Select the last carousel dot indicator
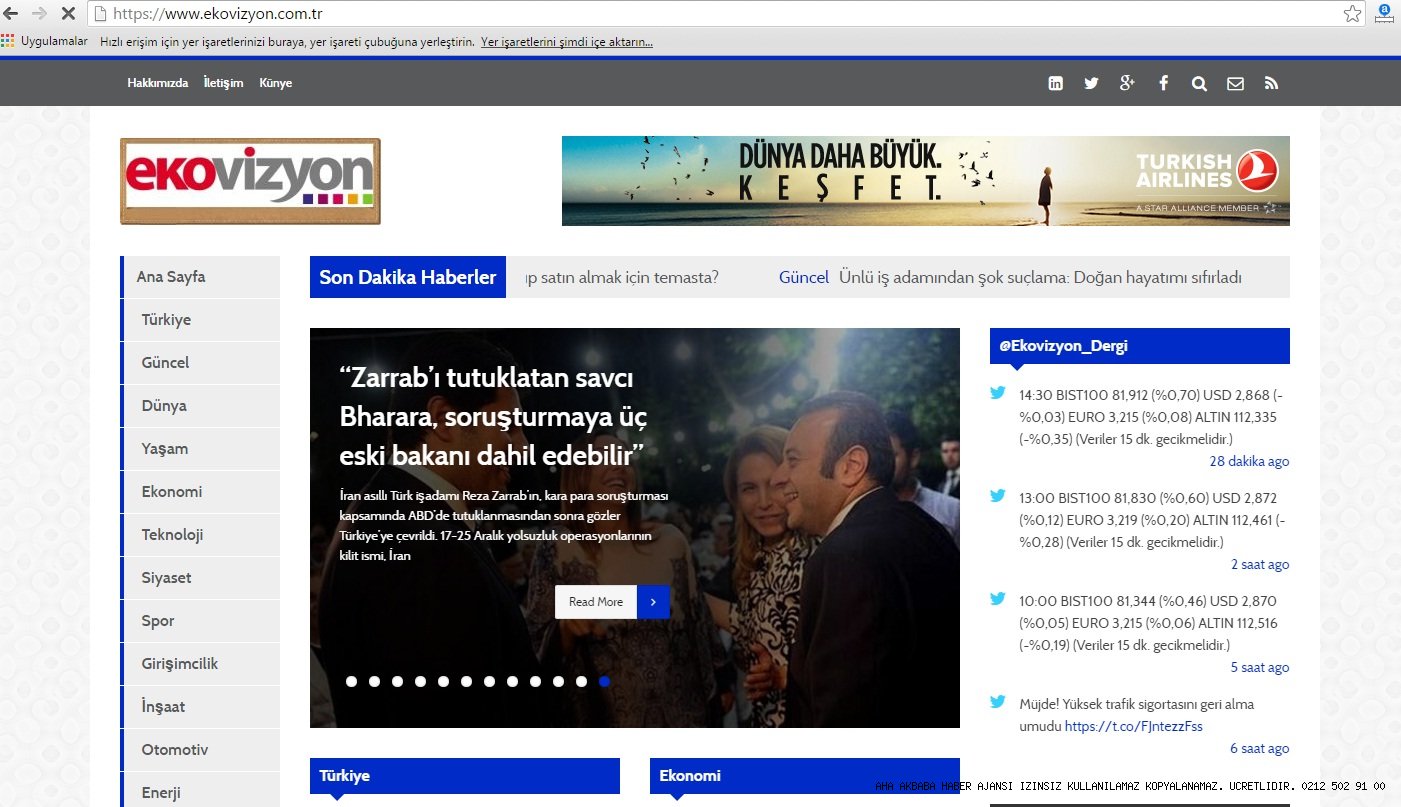The width and height of the screenshot is (1401, 807). tap(603, 681)
